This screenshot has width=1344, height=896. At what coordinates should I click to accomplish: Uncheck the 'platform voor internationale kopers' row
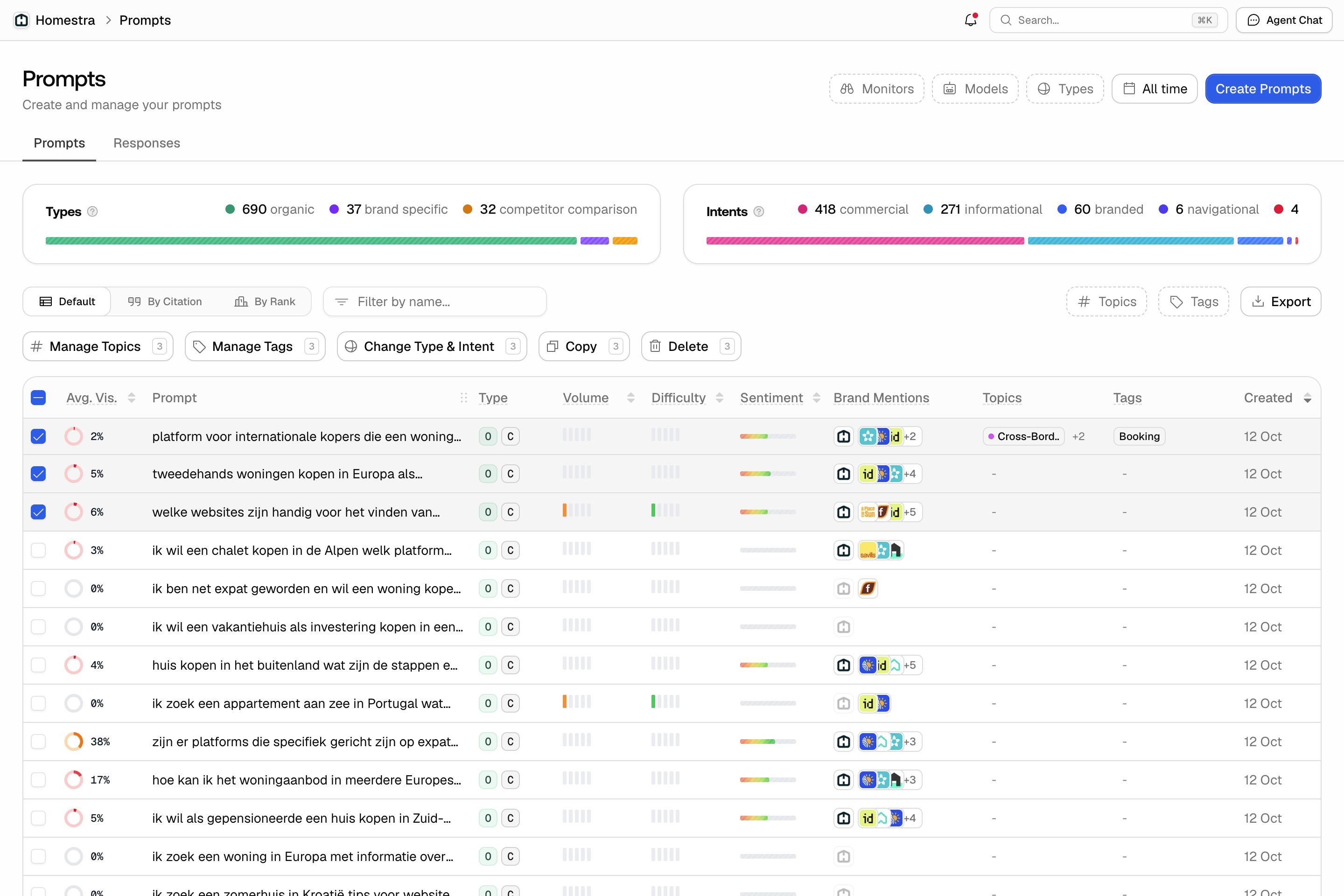(38, 437)
